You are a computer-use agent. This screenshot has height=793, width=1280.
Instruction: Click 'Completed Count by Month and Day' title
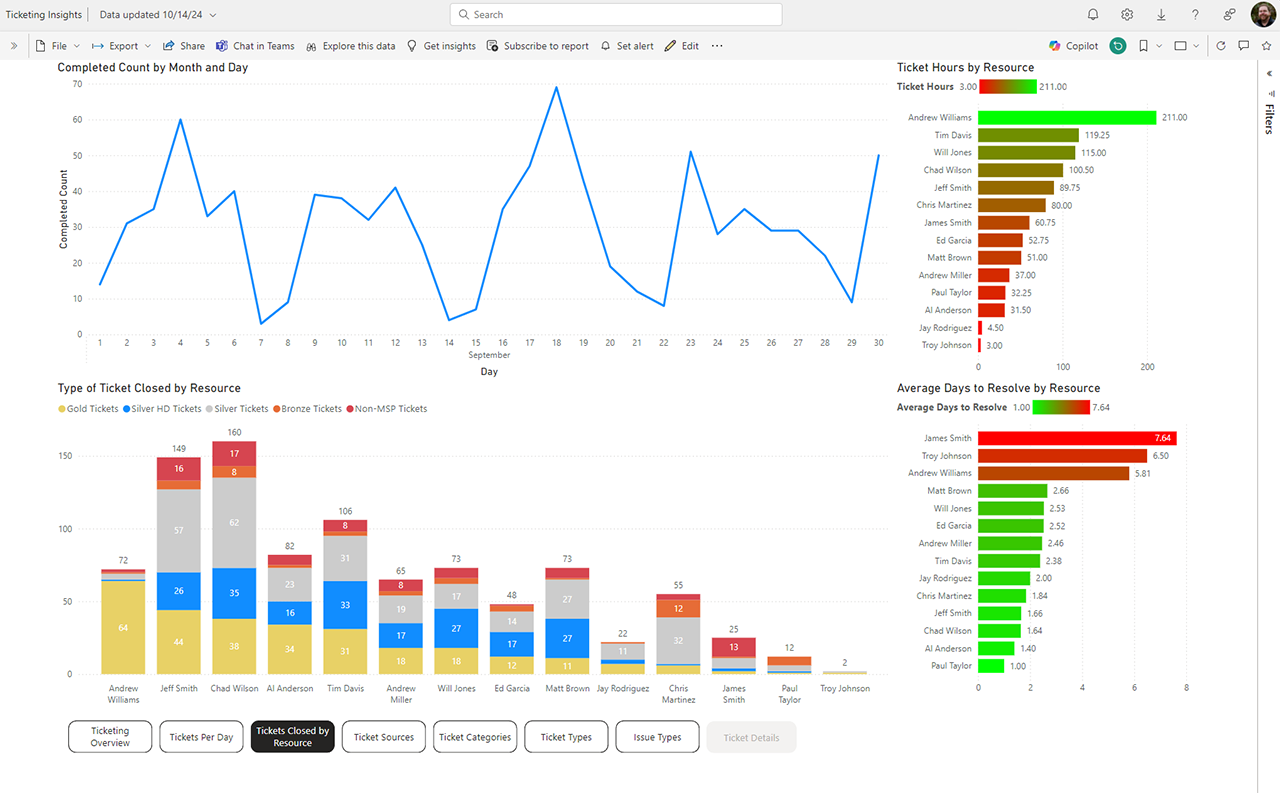(x=153, y=68)
